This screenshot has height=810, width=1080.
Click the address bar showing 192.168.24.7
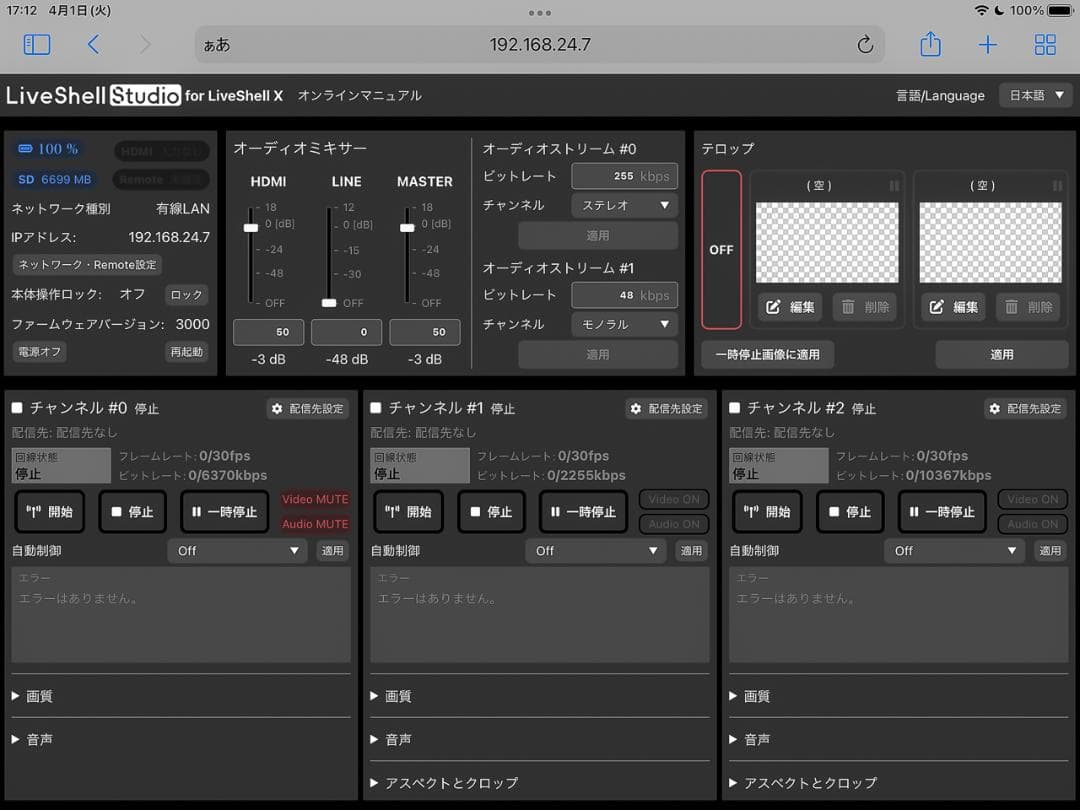540,44
